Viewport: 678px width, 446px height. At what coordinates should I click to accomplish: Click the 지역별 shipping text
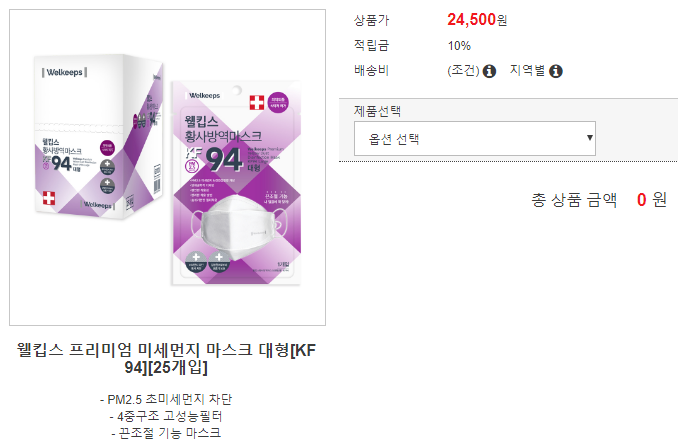pos(527,70)
